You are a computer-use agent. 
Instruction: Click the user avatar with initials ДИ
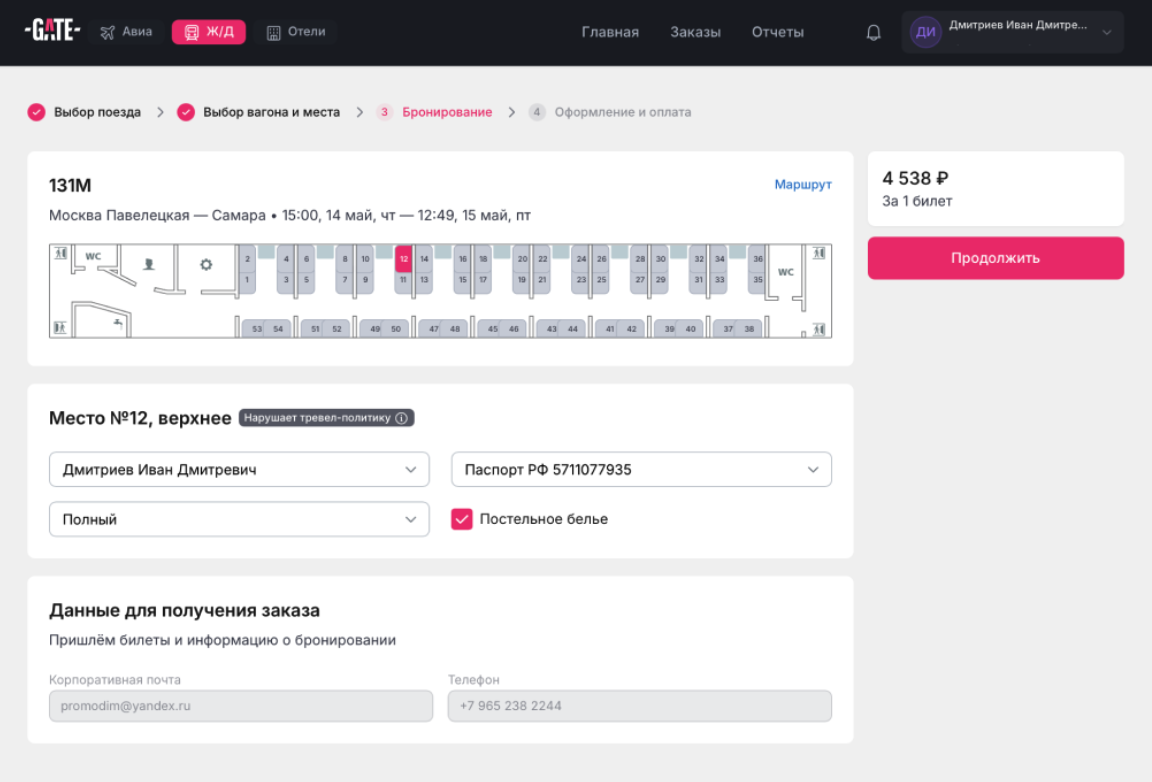[x=926, y=32]
